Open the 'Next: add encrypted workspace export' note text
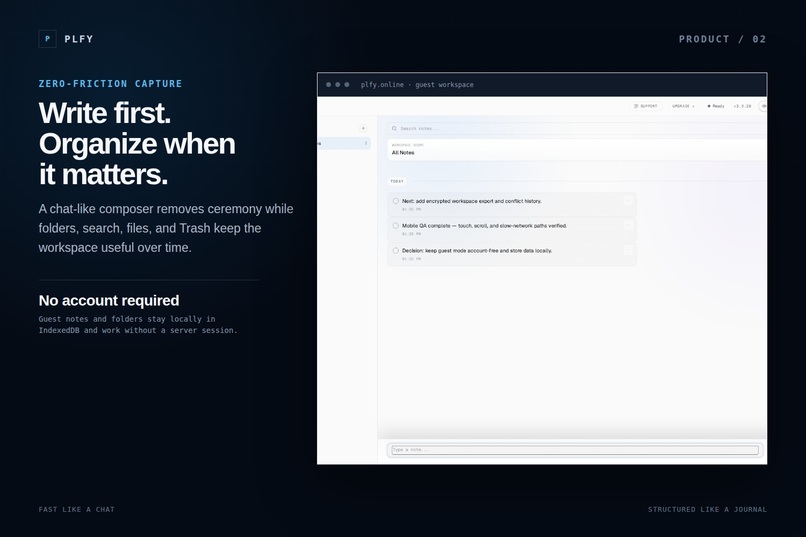The width and height of the screenshot is (806, 537). click(x=471, y=201)
